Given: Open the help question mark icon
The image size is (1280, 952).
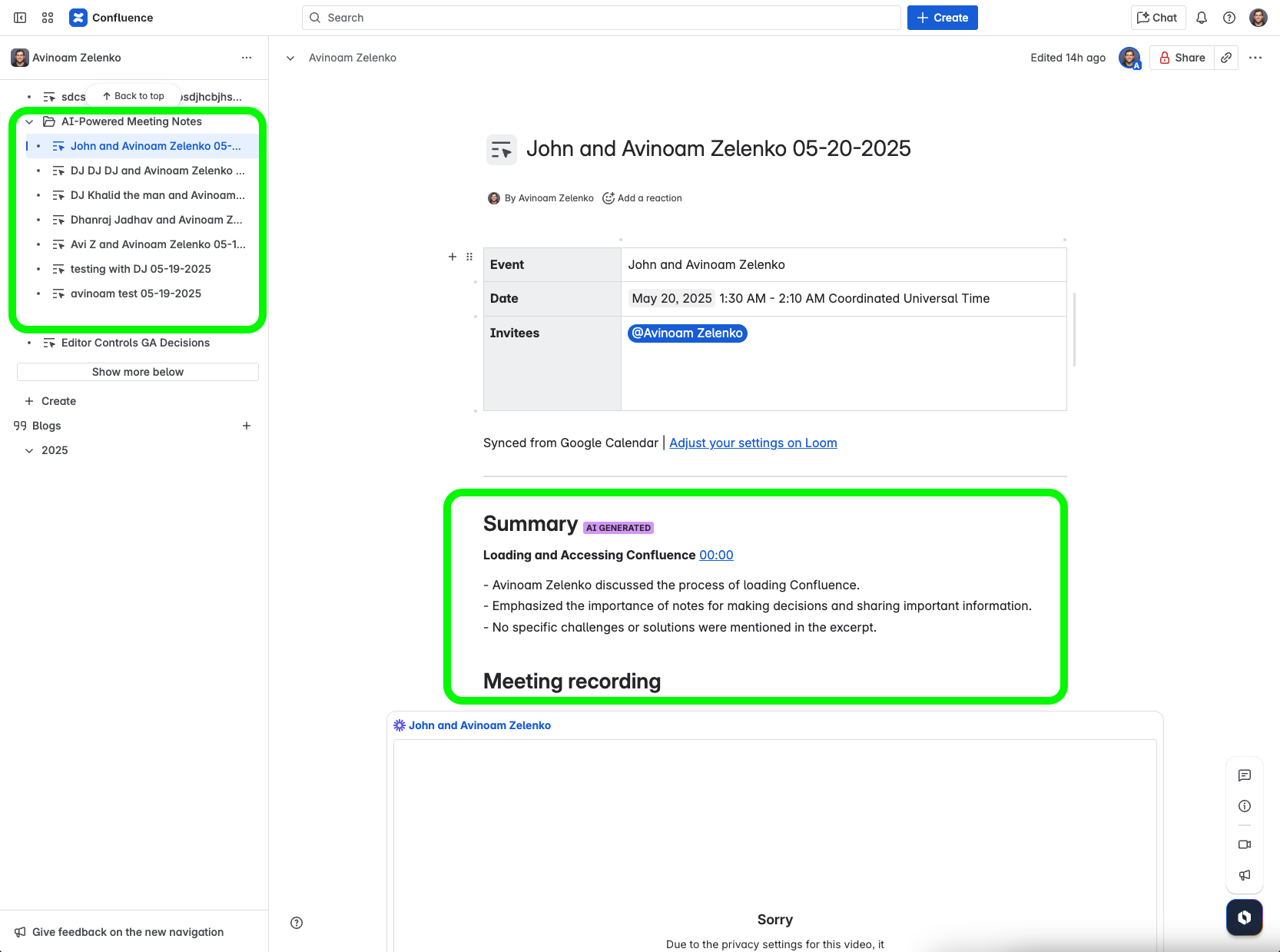Looking at the screenshot, I should (x=1229, y=17).
